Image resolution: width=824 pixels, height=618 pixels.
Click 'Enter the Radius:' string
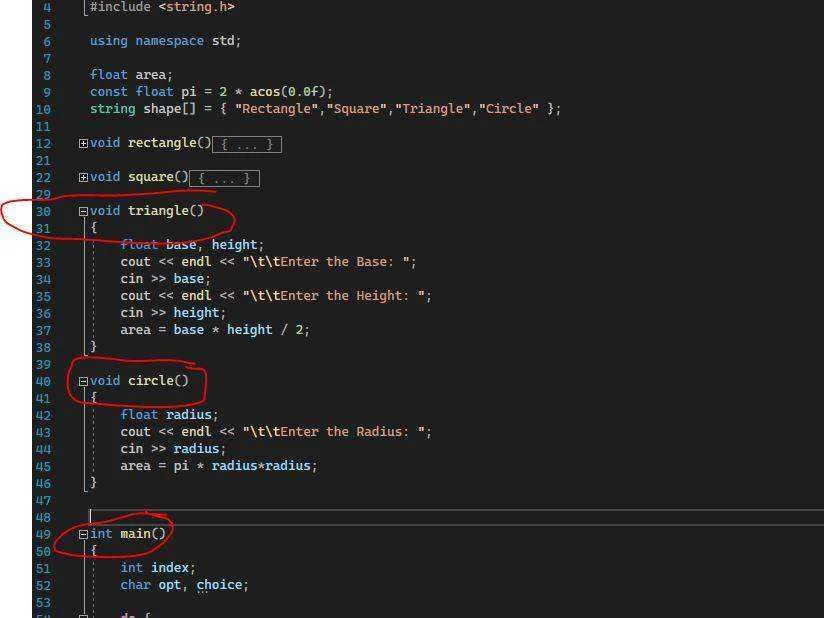[x=334, y=432]
